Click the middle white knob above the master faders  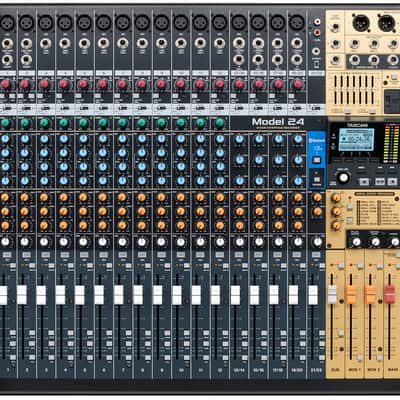coord(376,242)
